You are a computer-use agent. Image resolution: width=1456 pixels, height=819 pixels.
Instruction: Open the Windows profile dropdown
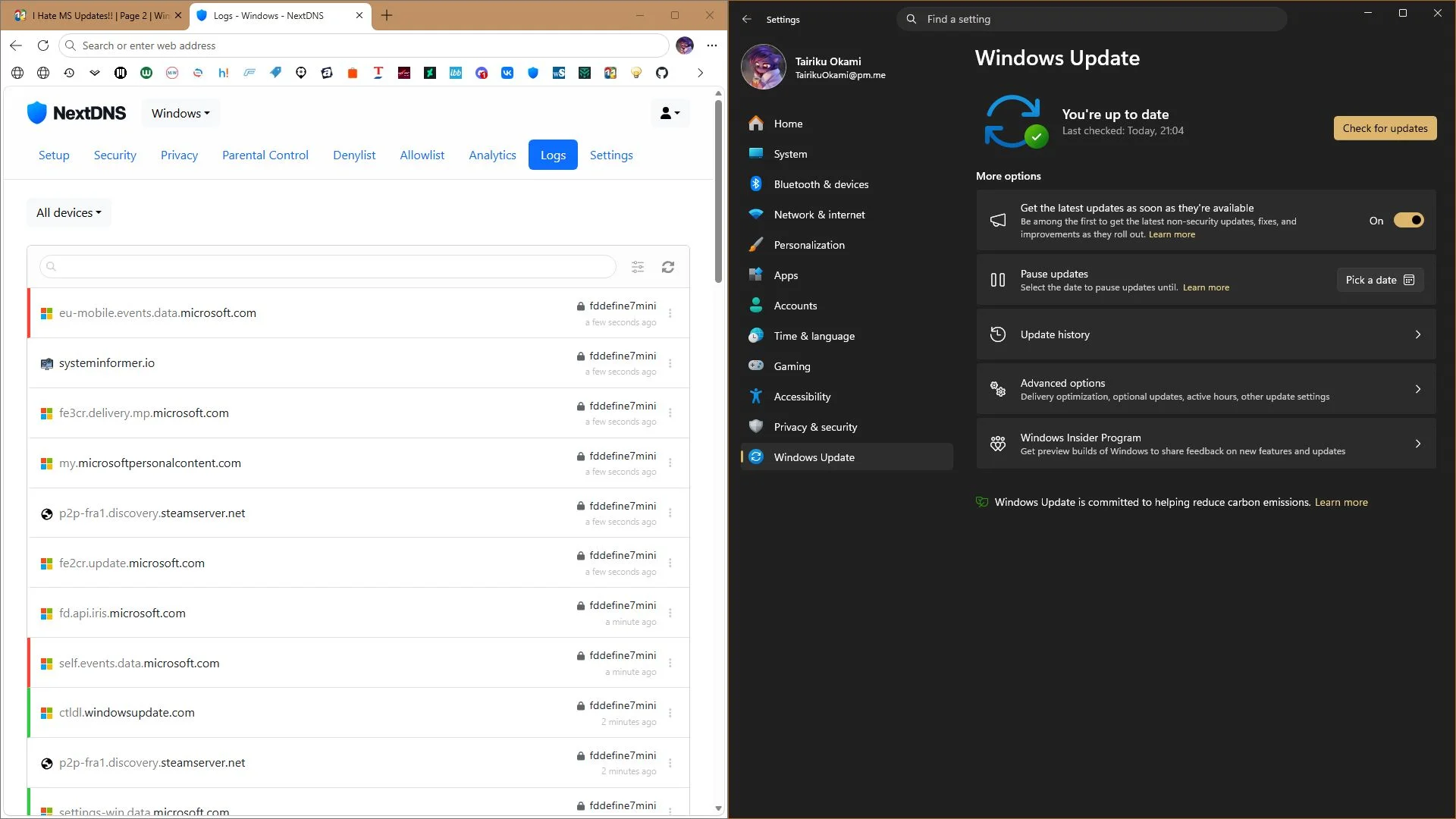point(180,113)
